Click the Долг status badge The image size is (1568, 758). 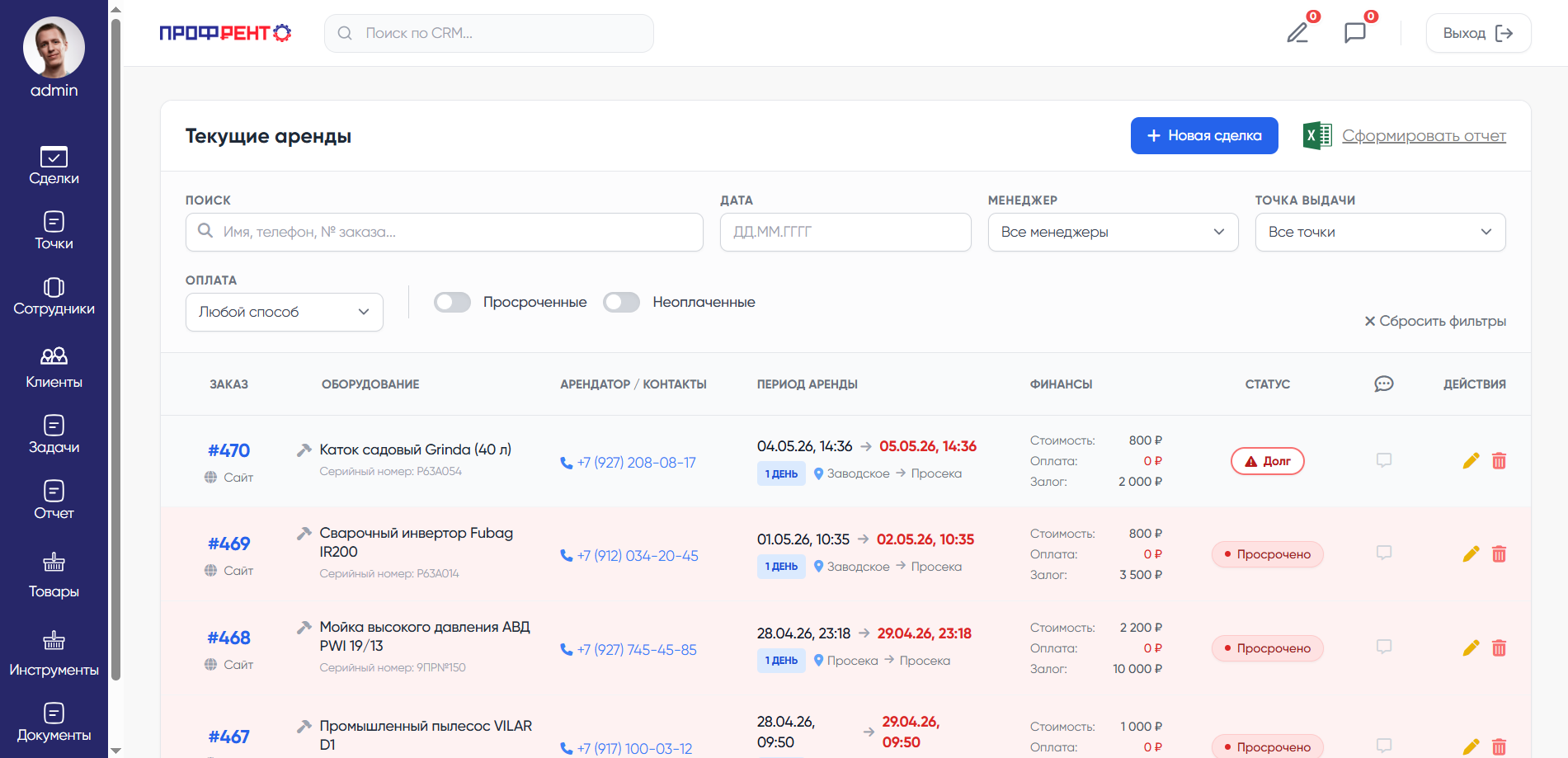pos(1268,461)
